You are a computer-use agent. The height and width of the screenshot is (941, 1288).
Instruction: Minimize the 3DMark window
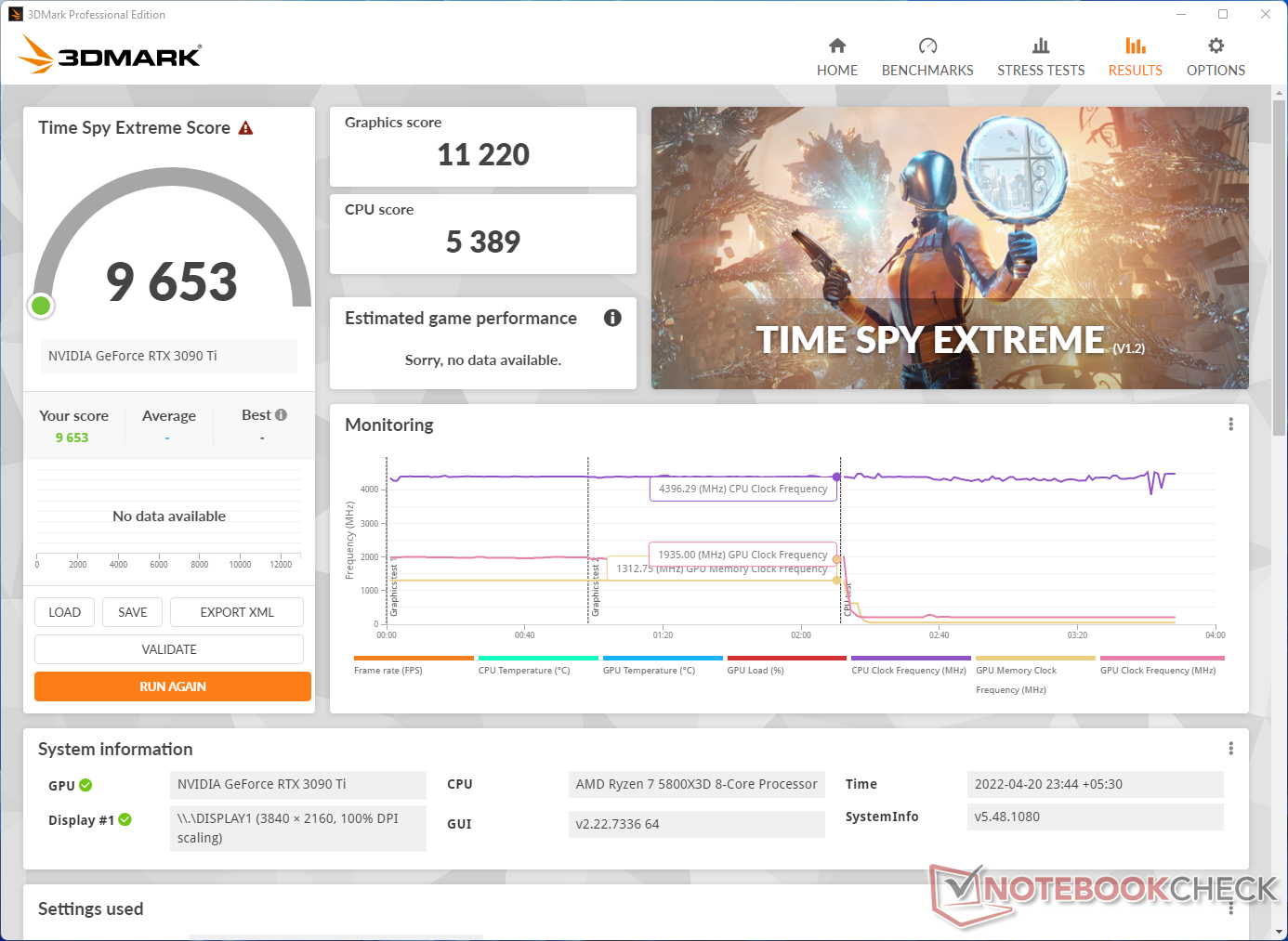1181,14
